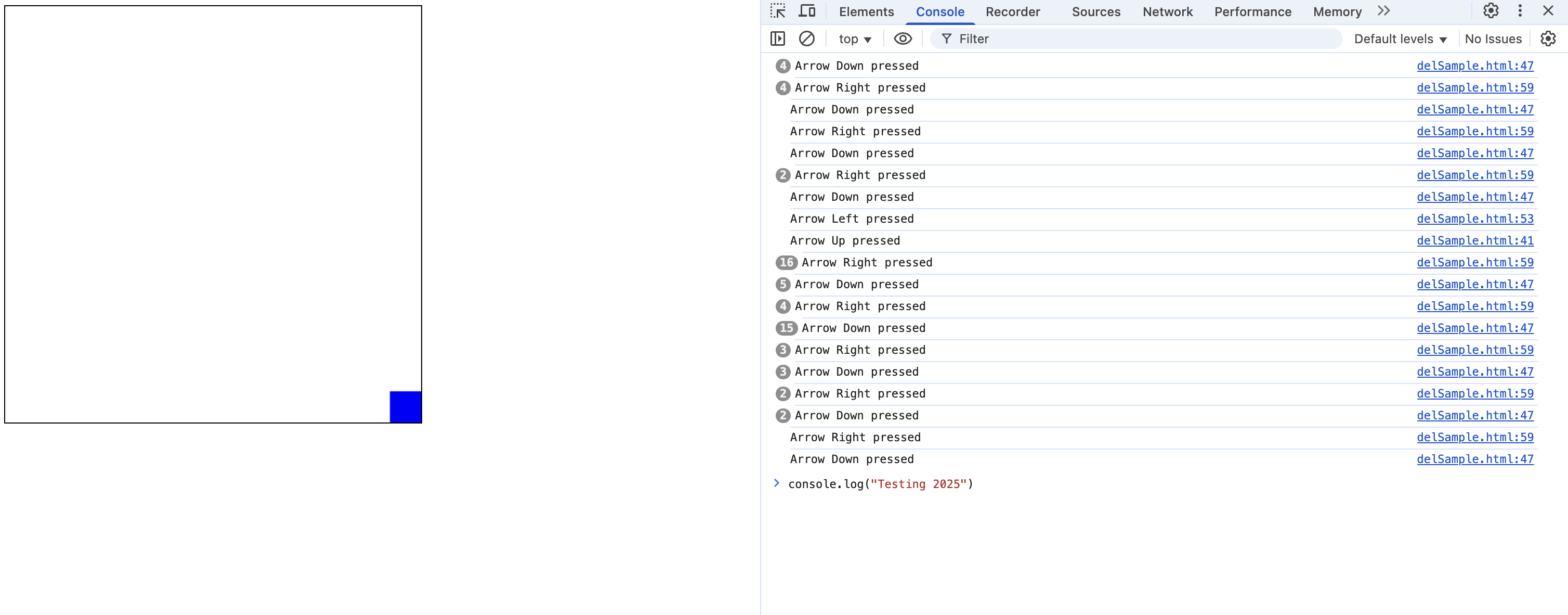This screenshot has height=615, width=1568.
Task: Click the repeat count badge 16
Action: (787, 262)
